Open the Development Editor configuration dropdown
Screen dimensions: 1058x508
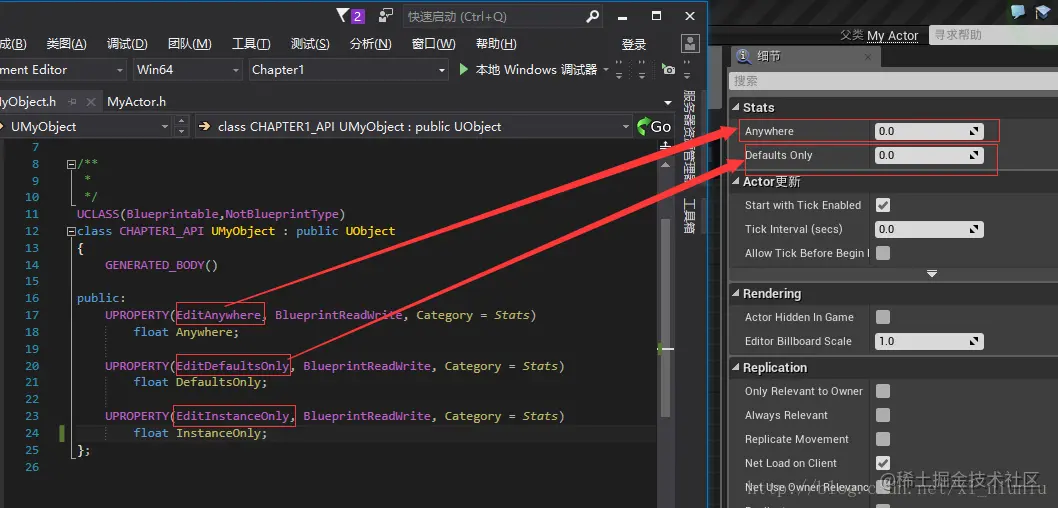coord(62,69)
